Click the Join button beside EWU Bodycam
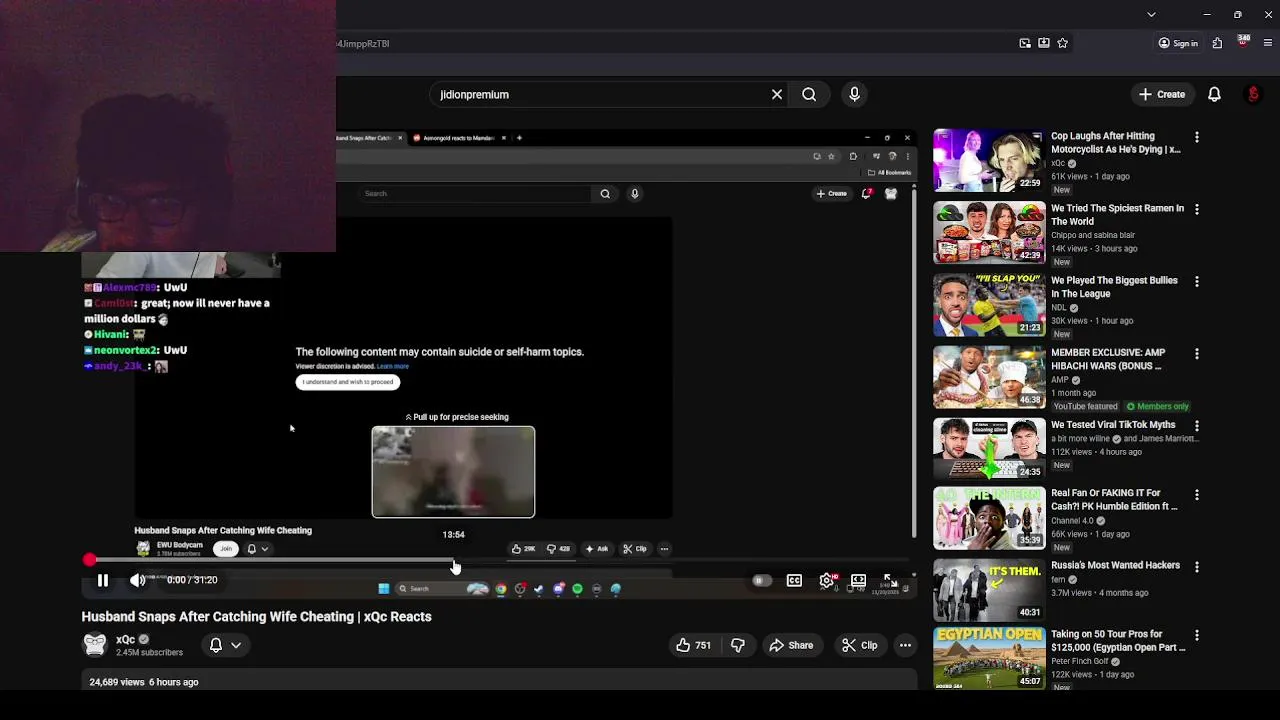 tap(226, 548)
